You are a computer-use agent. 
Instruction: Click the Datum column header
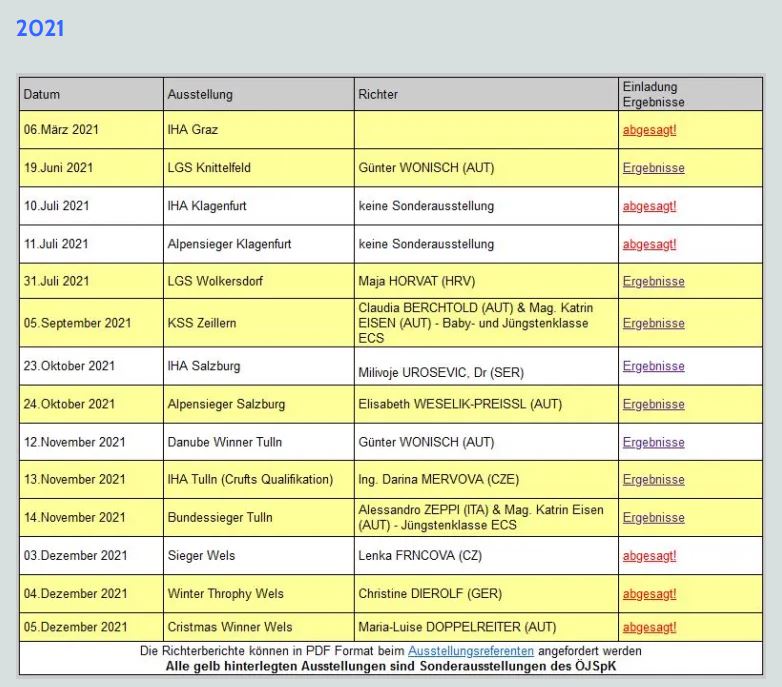[42, 95]
